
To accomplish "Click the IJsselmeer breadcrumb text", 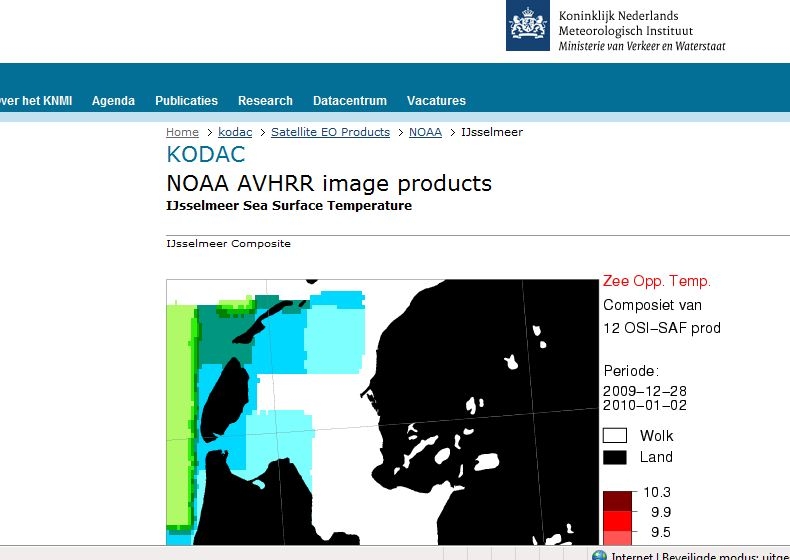I will (x=492, y=132).
